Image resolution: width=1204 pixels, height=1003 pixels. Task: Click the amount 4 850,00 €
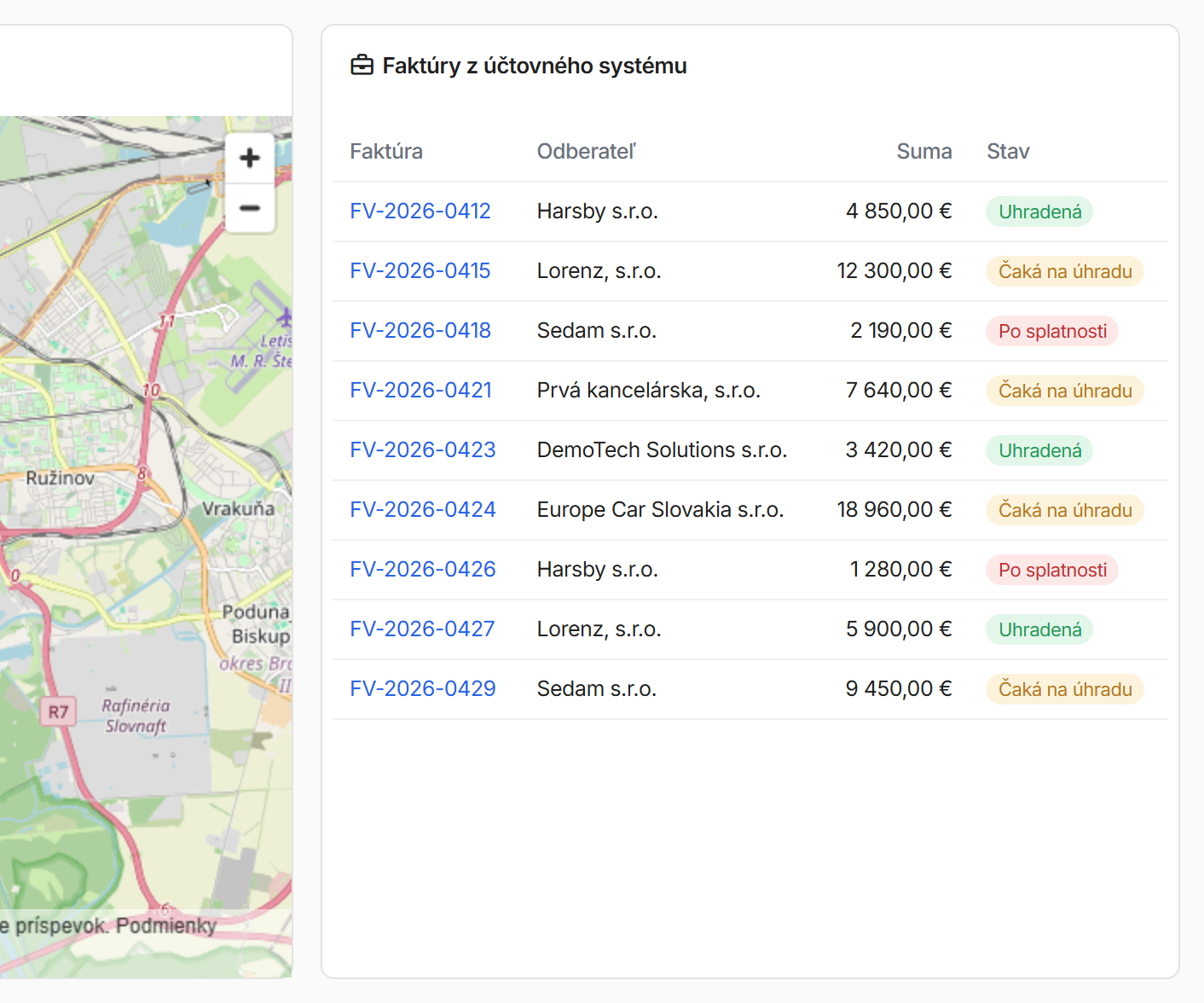899,212
